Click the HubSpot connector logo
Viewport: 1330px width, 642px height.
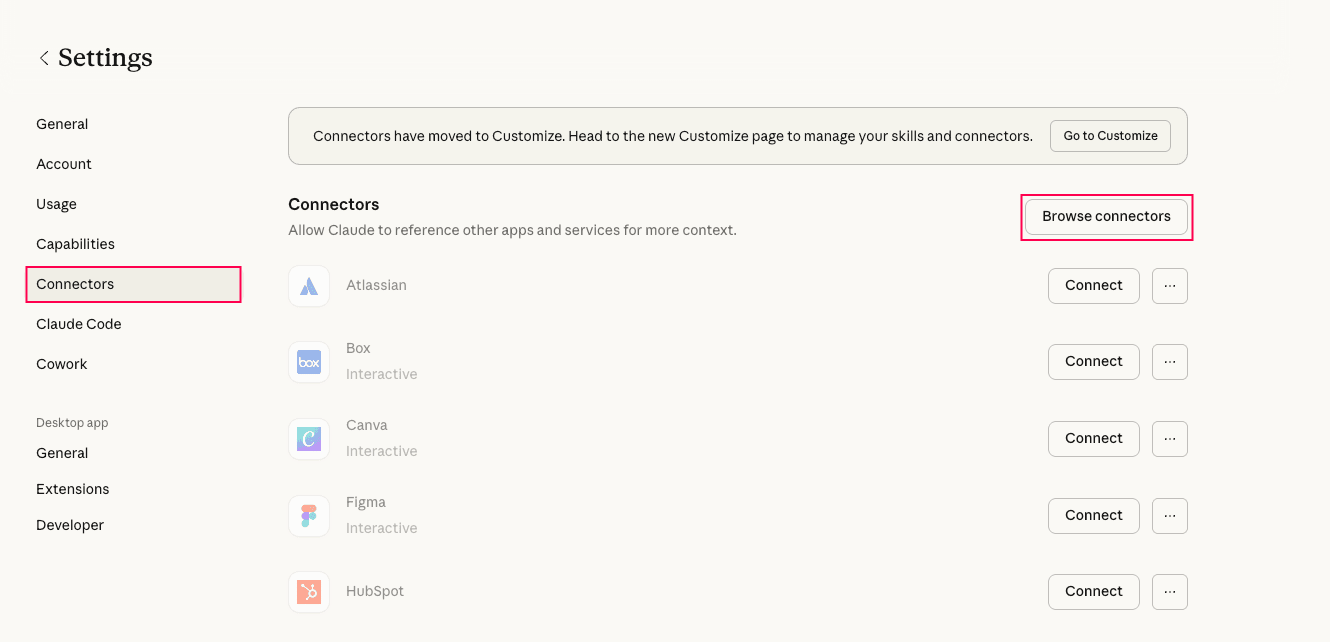(309, 591)
